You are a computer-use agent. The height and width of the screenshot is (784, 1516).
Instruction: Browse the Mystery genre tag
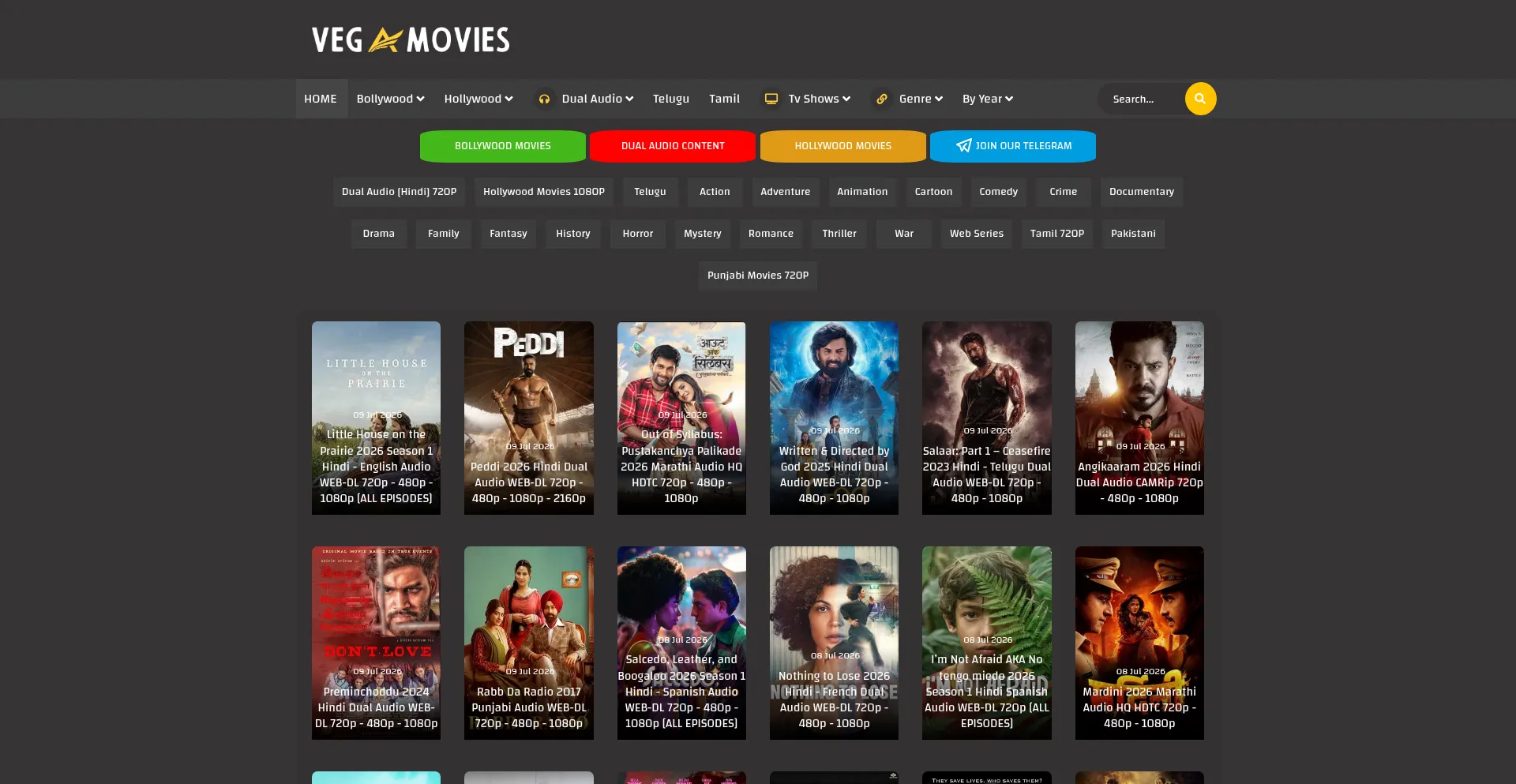pos(703,234)
